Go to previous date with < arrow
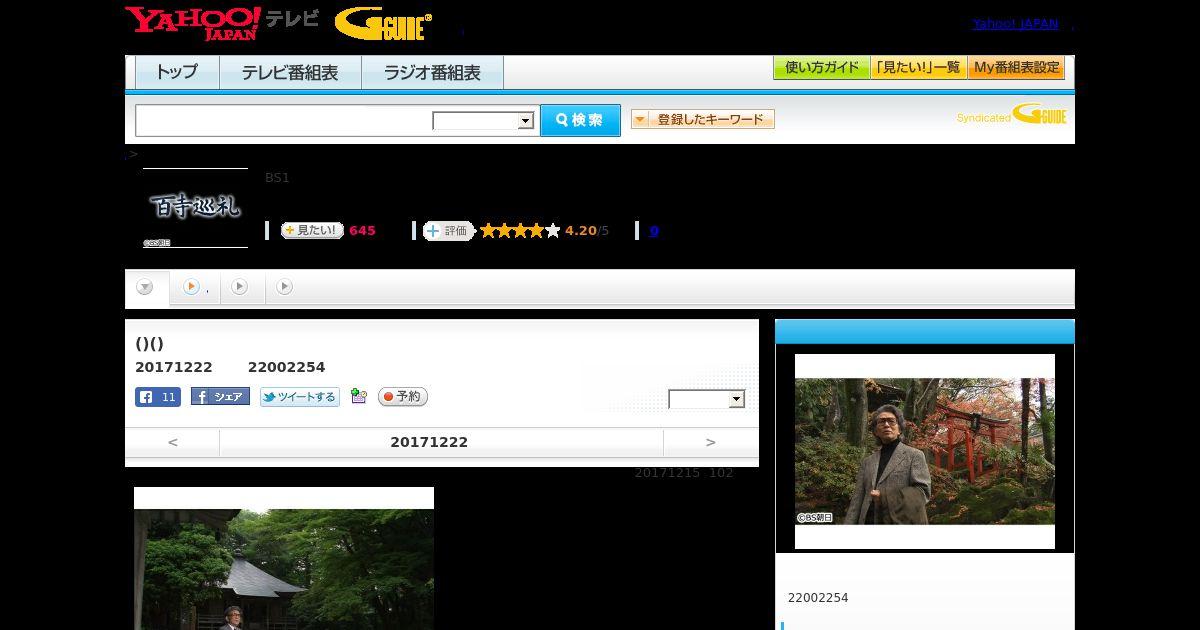The height and width of the screenshot is (630, 1200). (x=172, y=442)
